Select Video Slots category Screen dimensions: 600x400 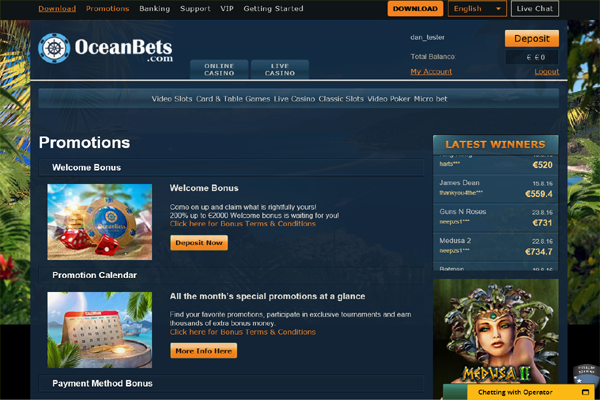[172, 99]
